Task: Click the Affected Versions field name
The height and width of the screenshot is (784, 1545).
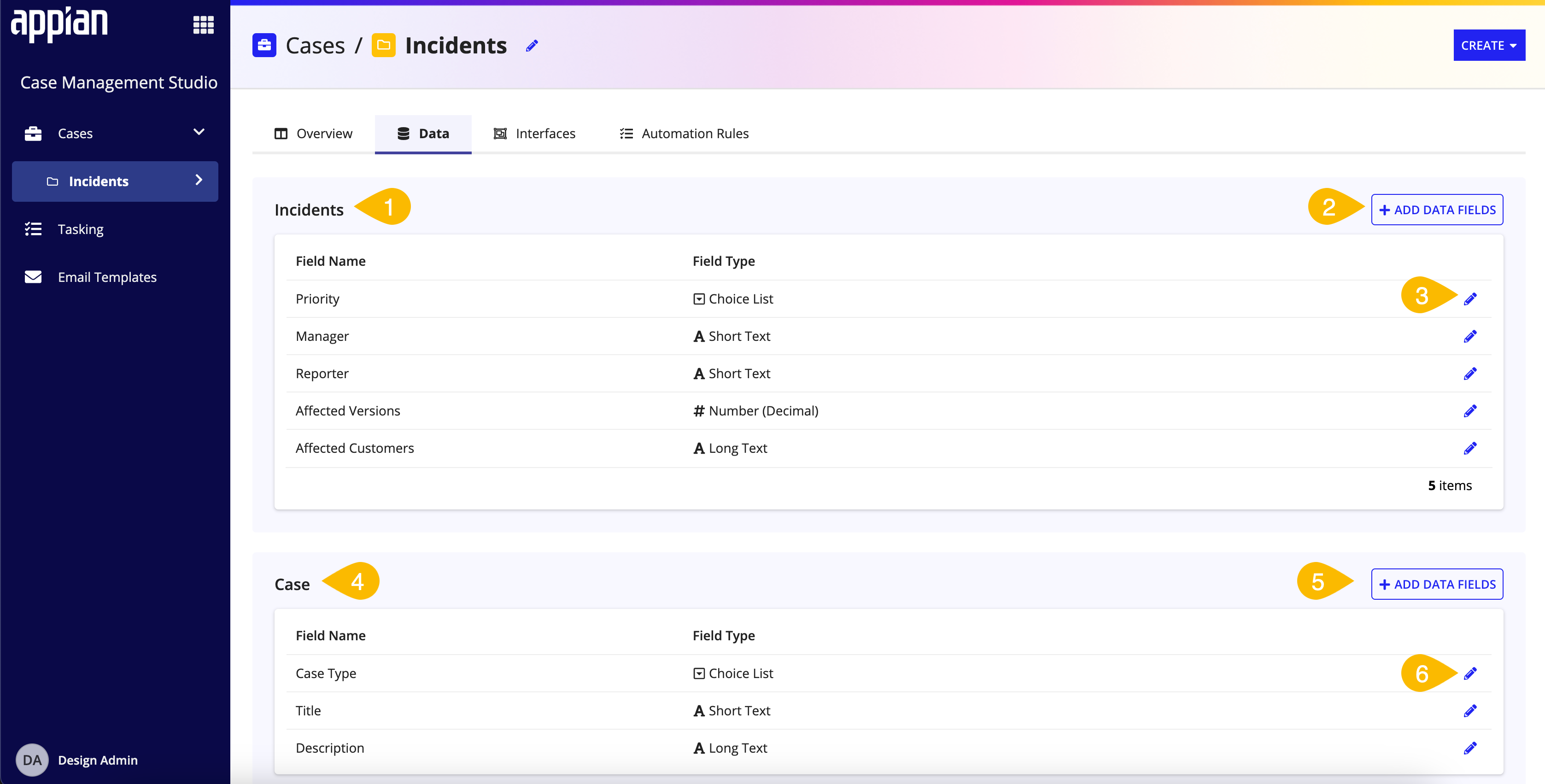Action: (348, 411)
